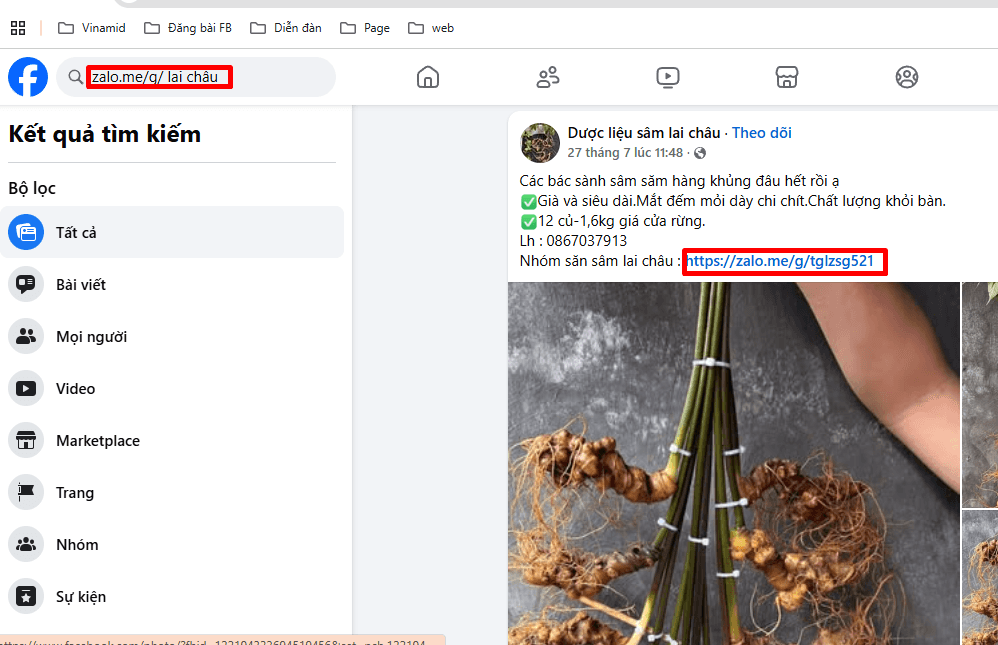Open the Video icon in top navigation
This screenshot has width=998, height=645.
[x=668, y=77]
